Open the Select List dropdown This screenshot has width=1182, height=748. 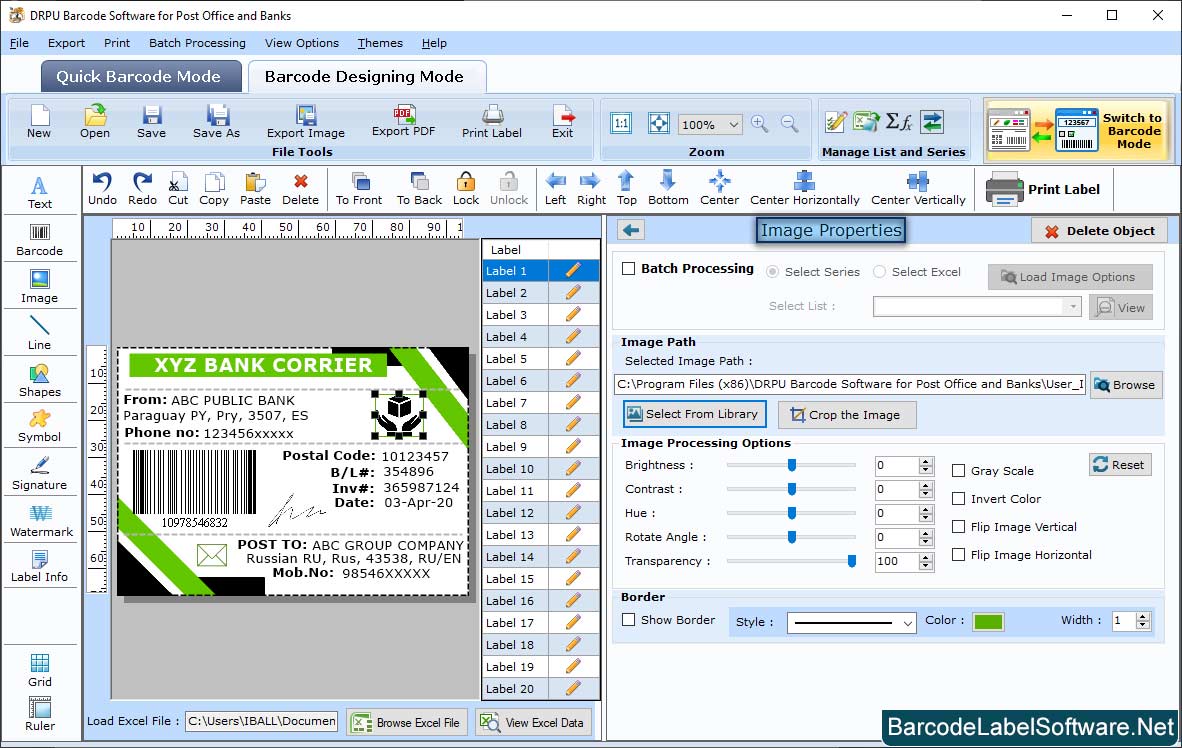(976, 306)
